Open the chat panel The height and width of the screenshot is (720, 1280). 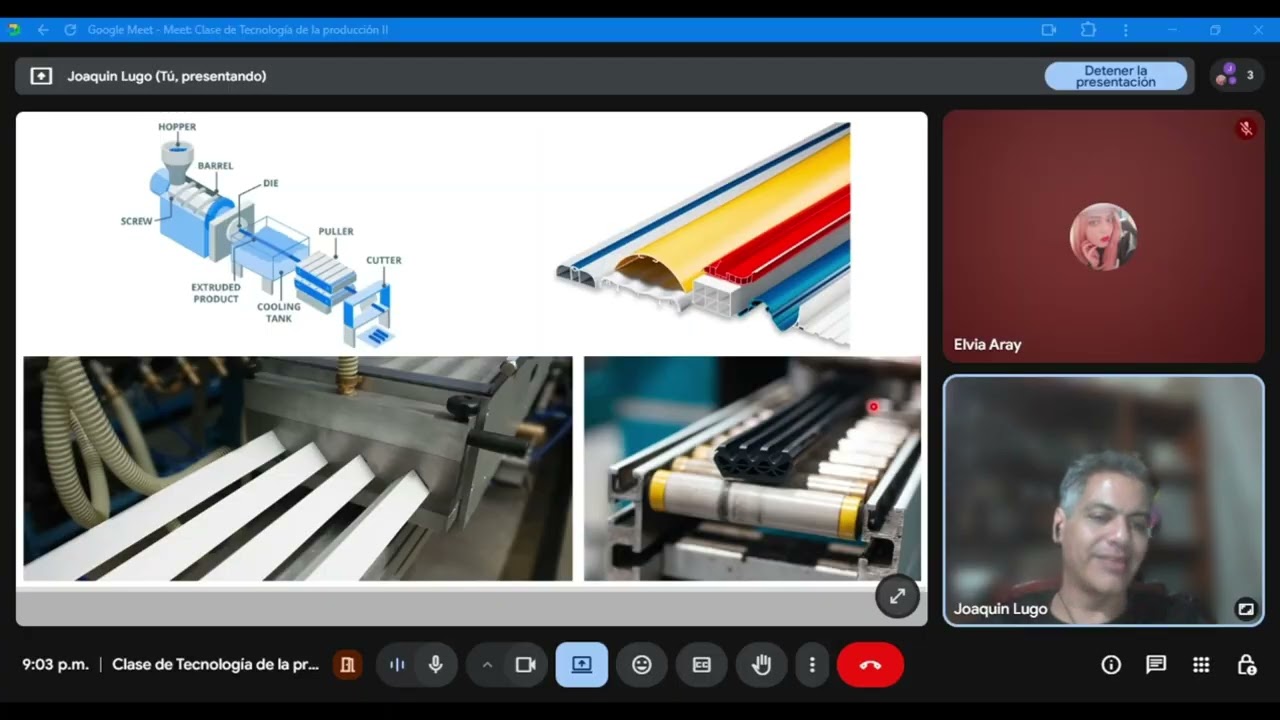click(1156, 665)
